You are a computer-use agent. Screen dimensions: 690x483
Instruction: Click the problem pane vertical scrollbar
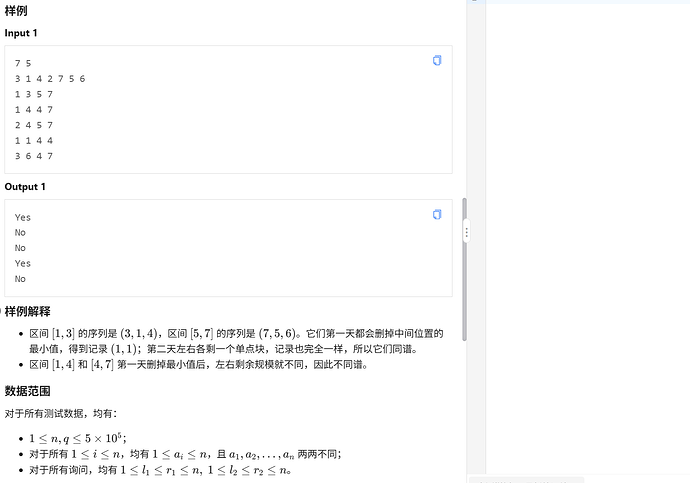[x=464, y=269]
